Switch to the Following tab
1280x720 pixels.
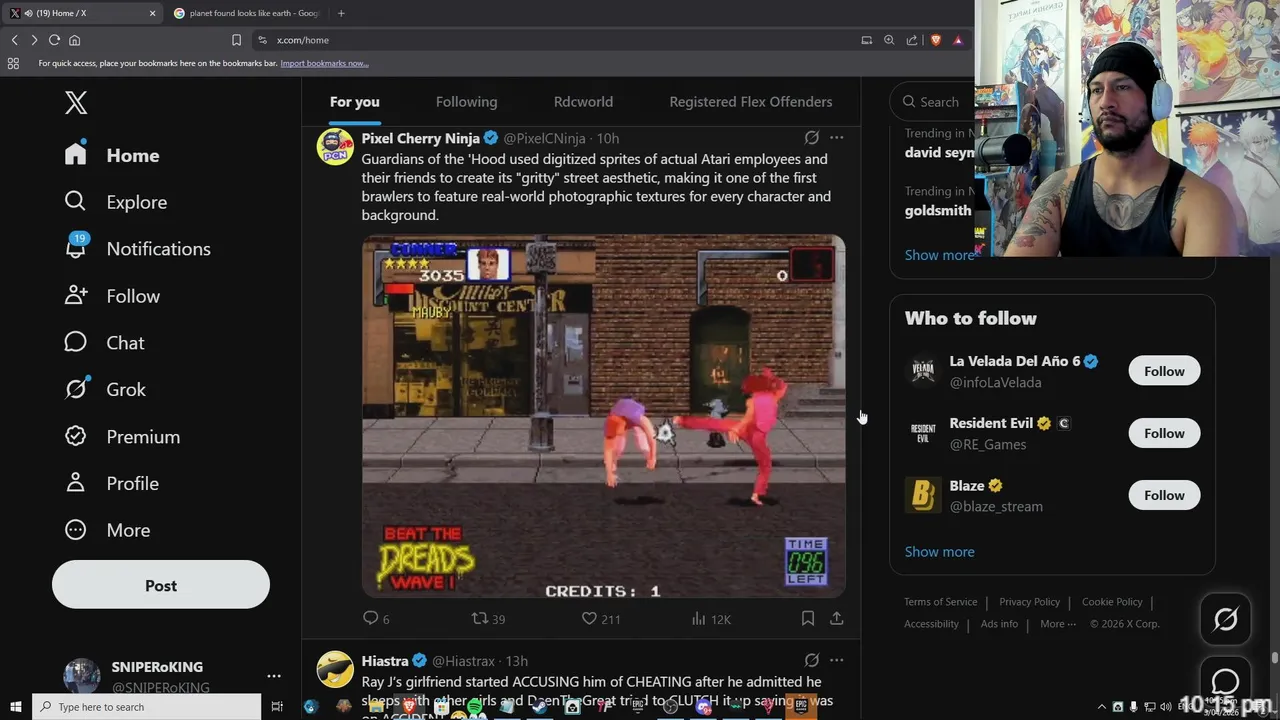[466, 102]
